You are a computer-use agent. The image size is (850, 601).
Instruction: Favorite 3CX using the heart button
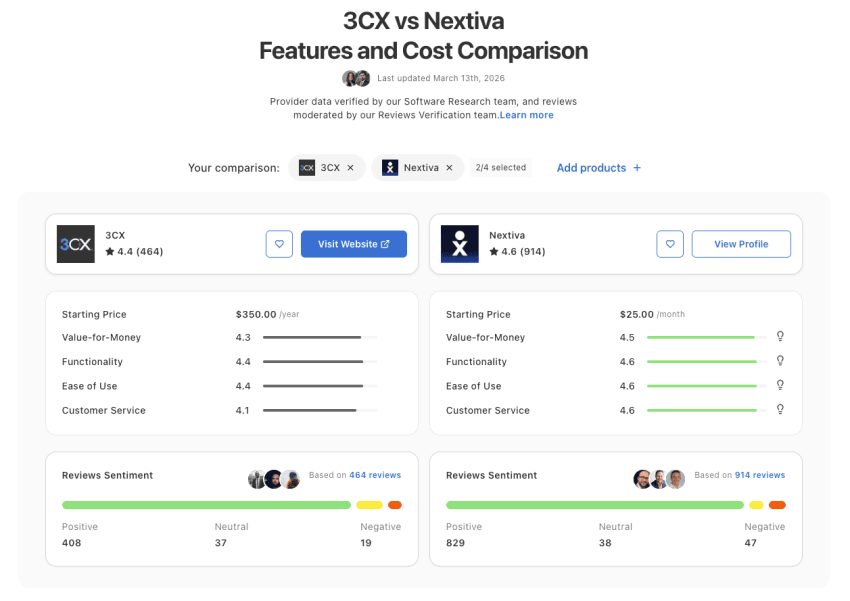coord(279,243)
